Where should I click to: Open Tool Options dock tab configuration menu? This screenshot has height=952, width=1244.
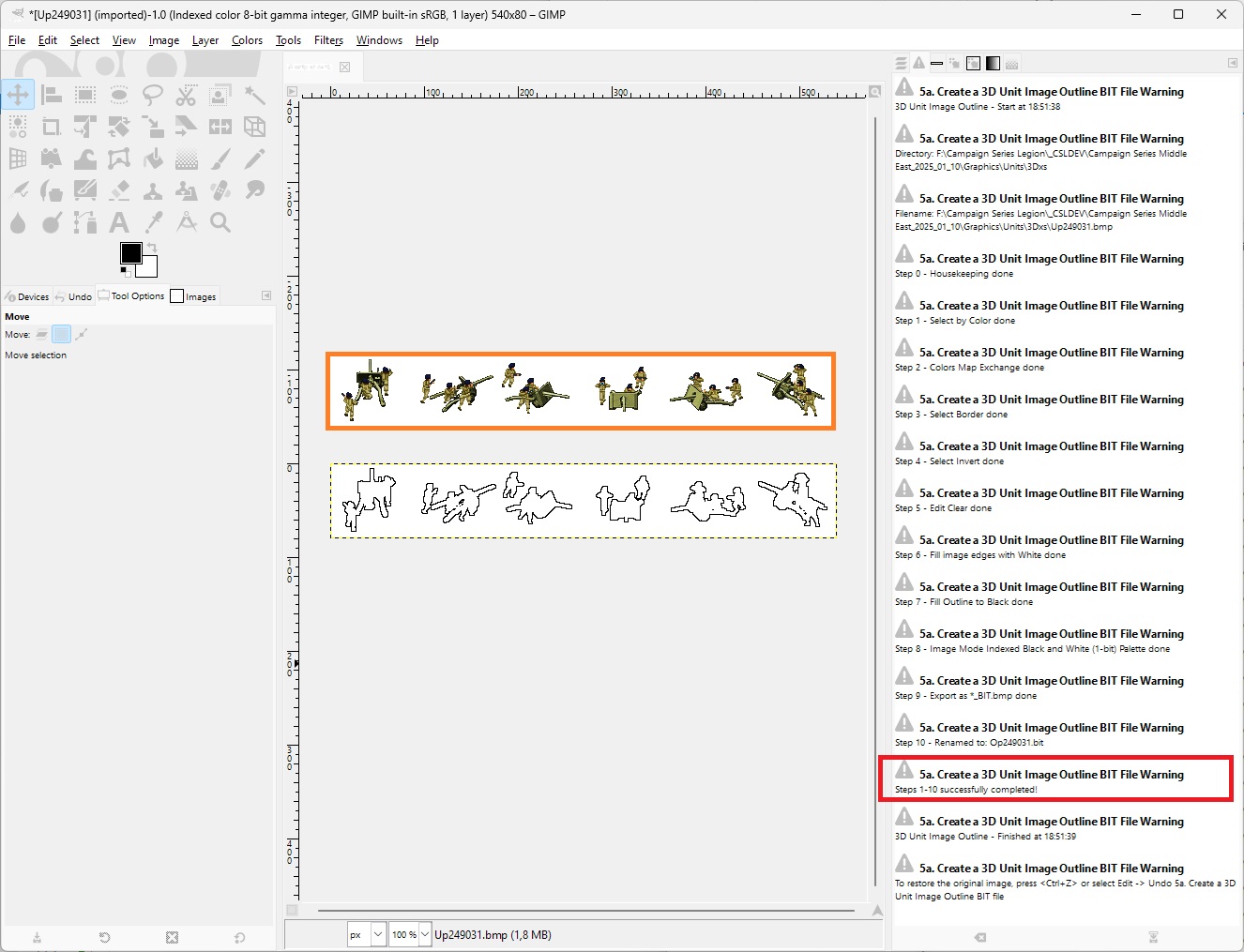click(266, 295)
